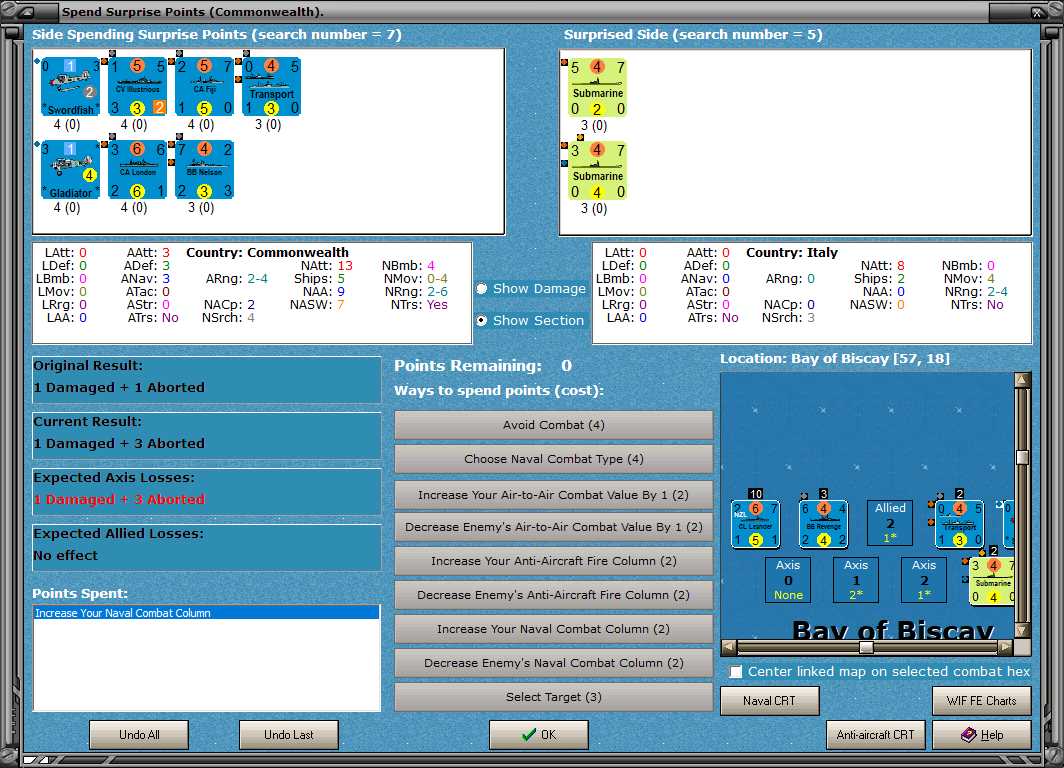The height and width of the screenshot is (768, 1064).
Task: Open Help
Action: click(982, 735)
